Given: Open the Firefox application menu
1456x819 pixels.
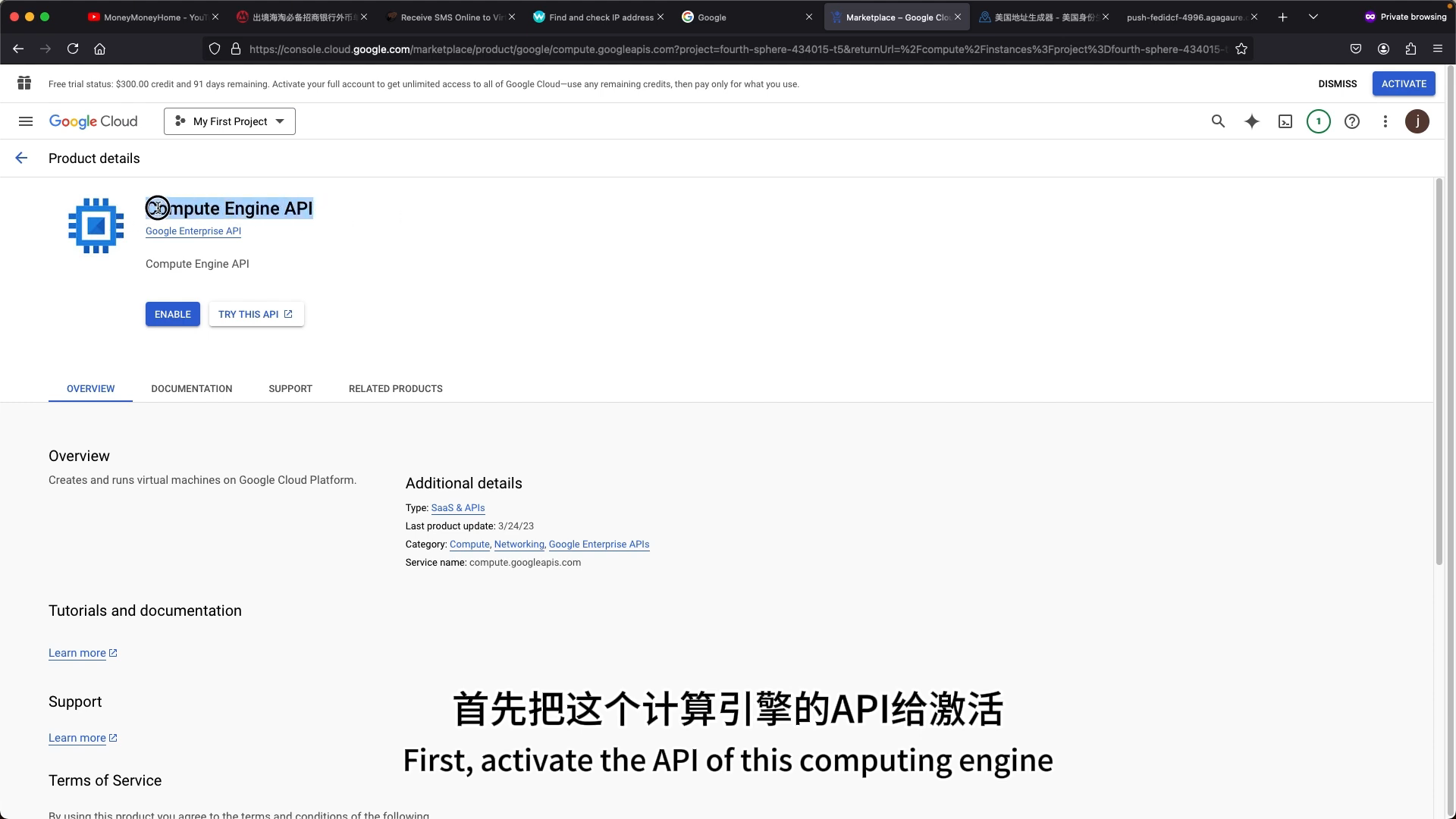Looking at the screenshot, I should pos(1438,49).
